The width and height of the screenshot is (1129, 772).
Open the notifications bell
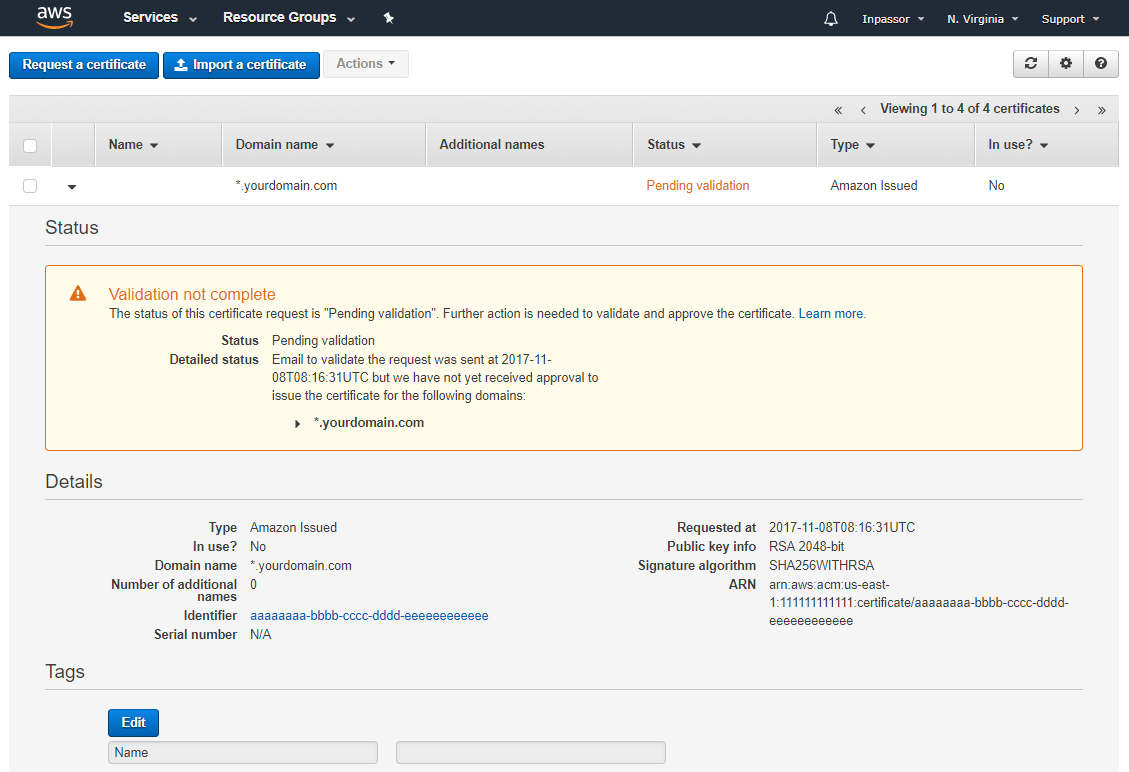click(x=831, y=19)
